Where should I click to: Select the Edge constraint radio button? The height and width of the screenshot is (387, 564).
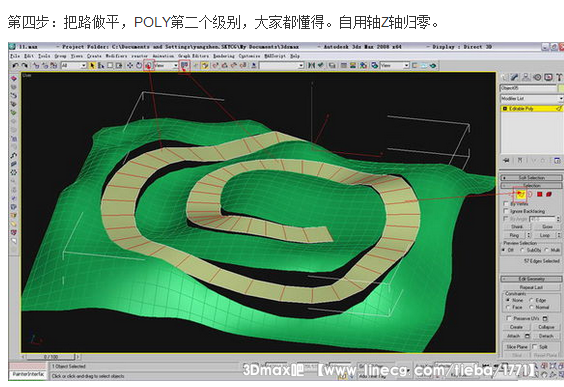point(531,300)
